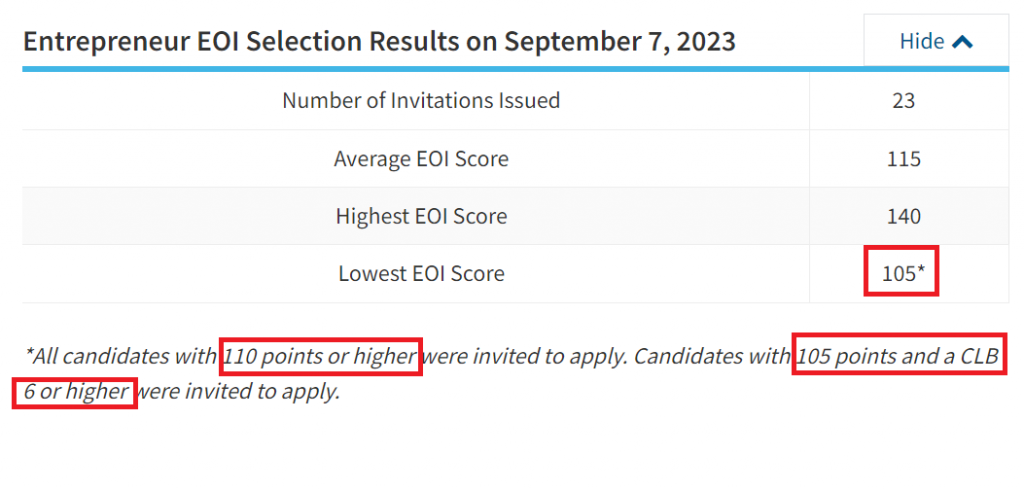Screen dimensions: 1024x490
Task: Select the Number of Invitations Issued label
Action: [x=421, y=101]
